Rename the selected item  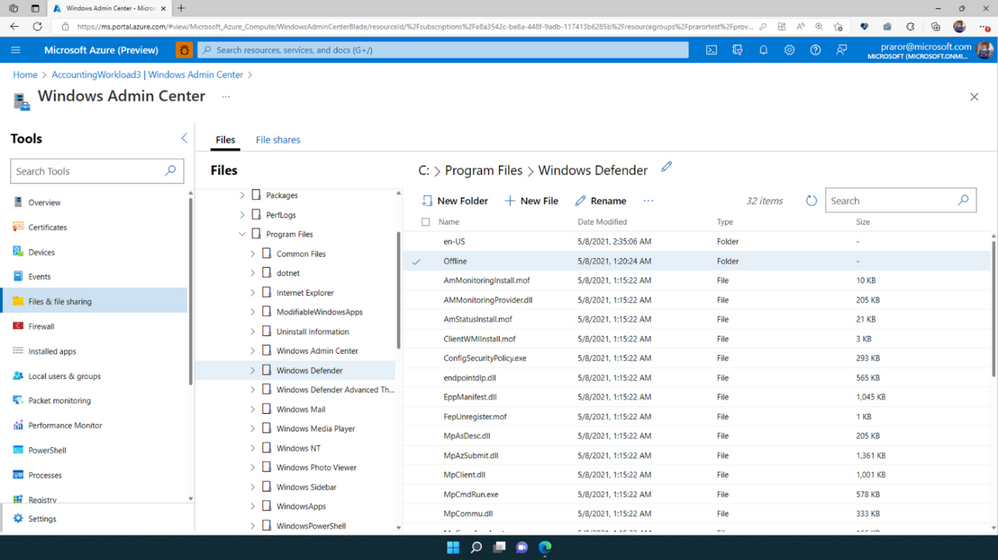(x=601, y=200)
